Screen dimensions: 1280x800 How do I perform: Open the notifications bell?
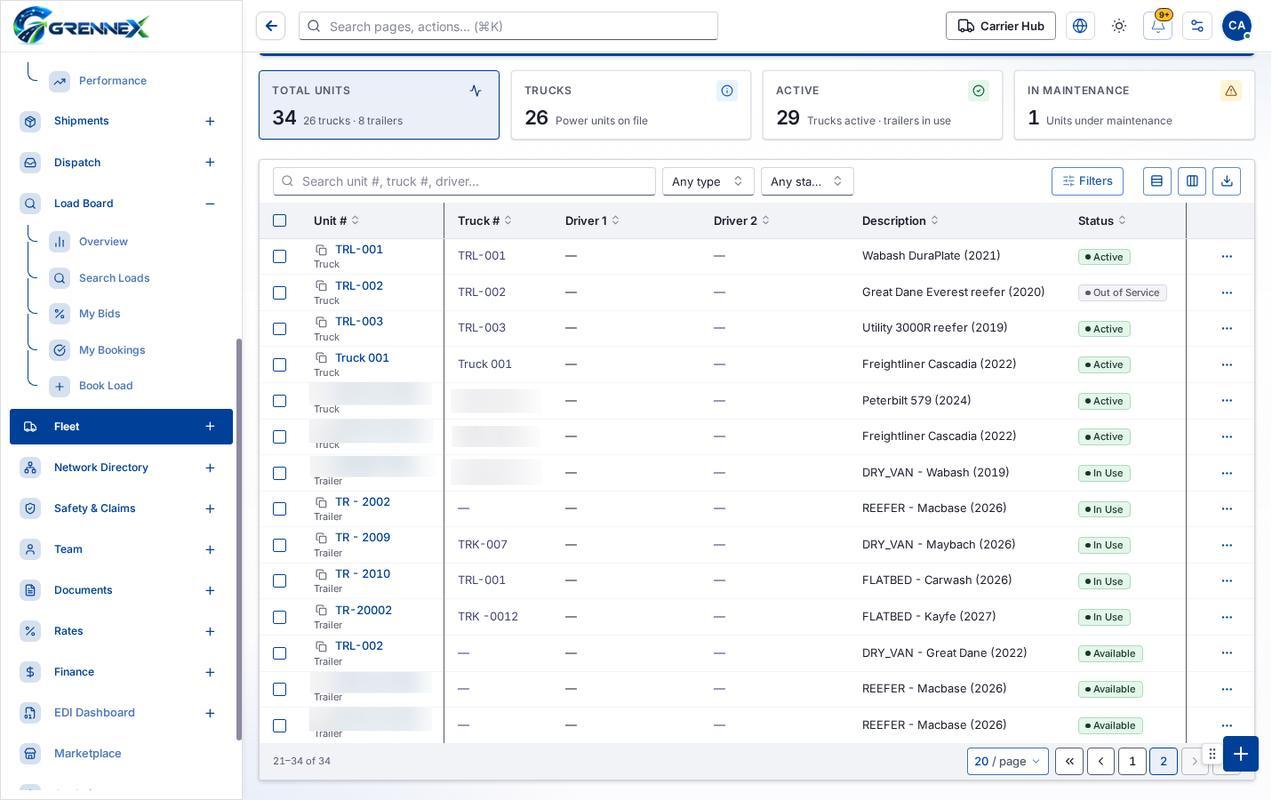1158,26
